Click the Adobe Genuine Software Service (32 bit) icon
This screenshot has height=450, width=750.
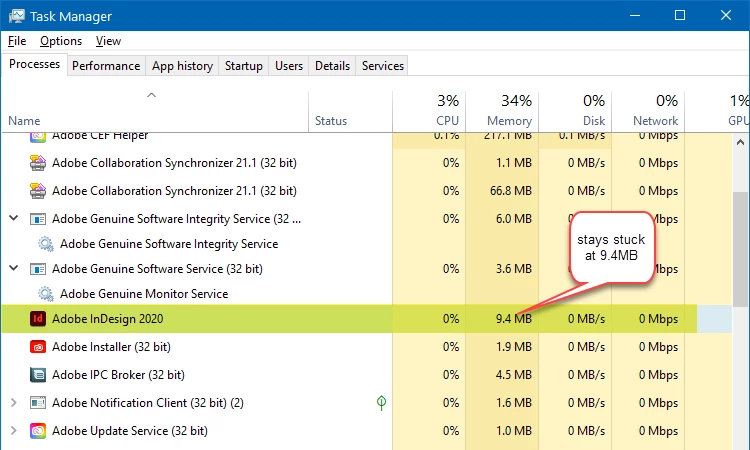(38, 269)
